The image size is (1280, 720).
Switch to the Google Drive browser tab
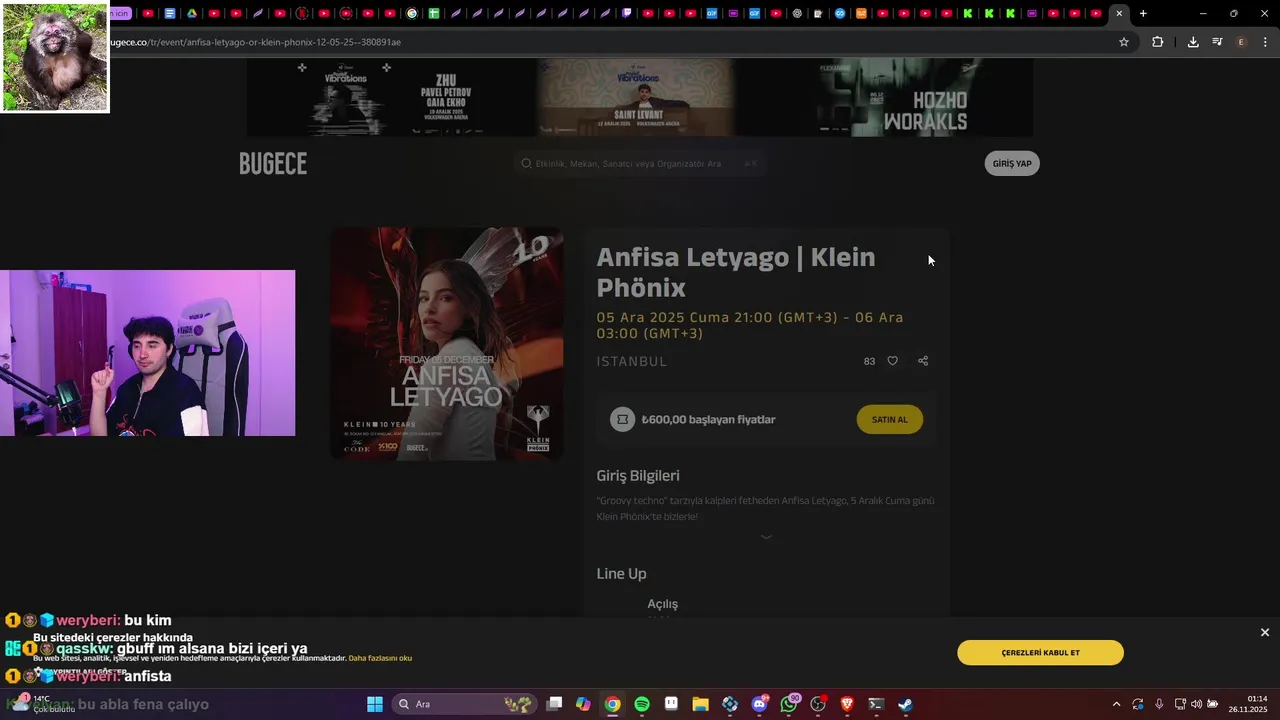tap(191, 13)
